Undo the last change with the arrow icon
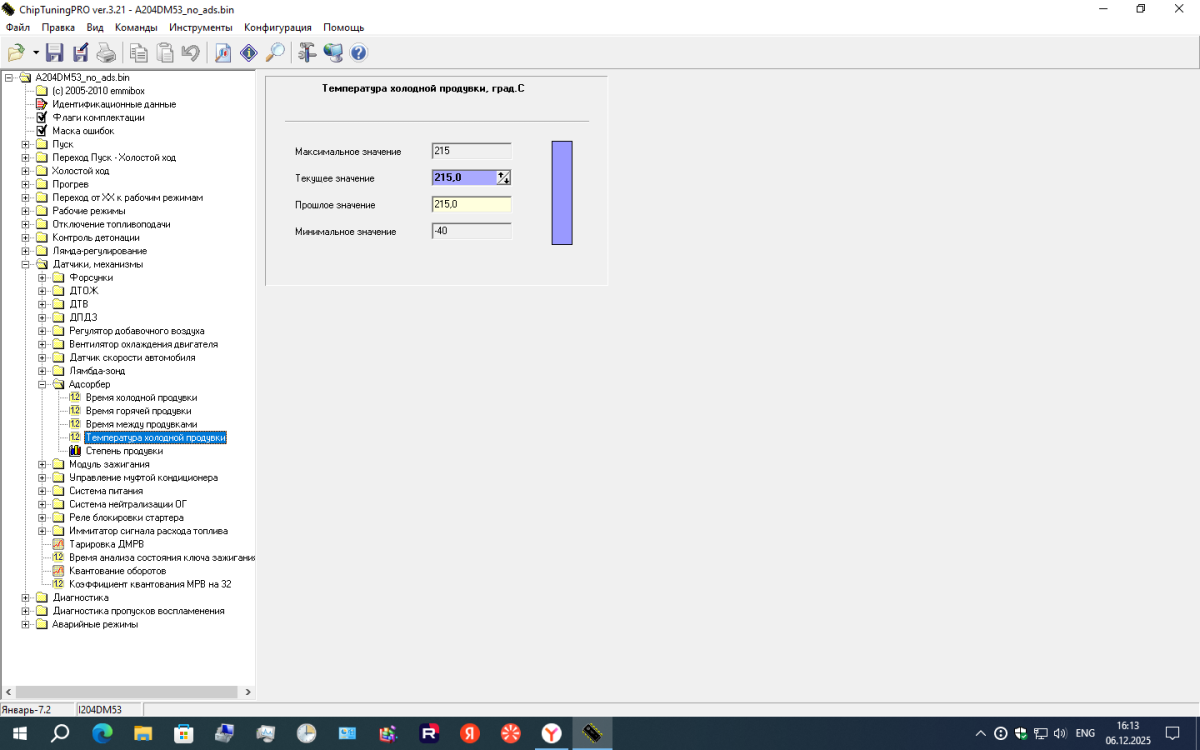 (x=190, y=52)
